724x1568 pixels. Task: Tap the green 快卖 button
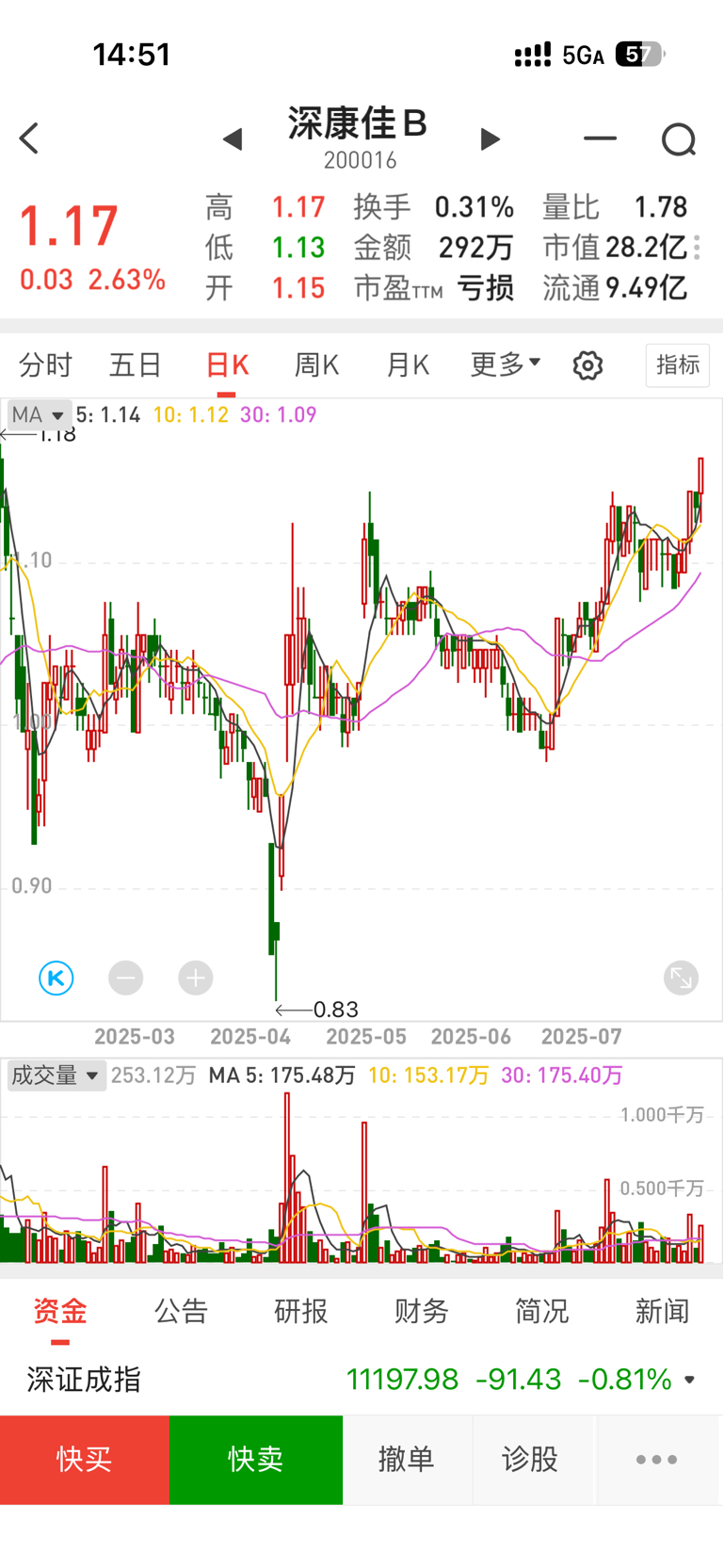click(x=256, y=1460)
